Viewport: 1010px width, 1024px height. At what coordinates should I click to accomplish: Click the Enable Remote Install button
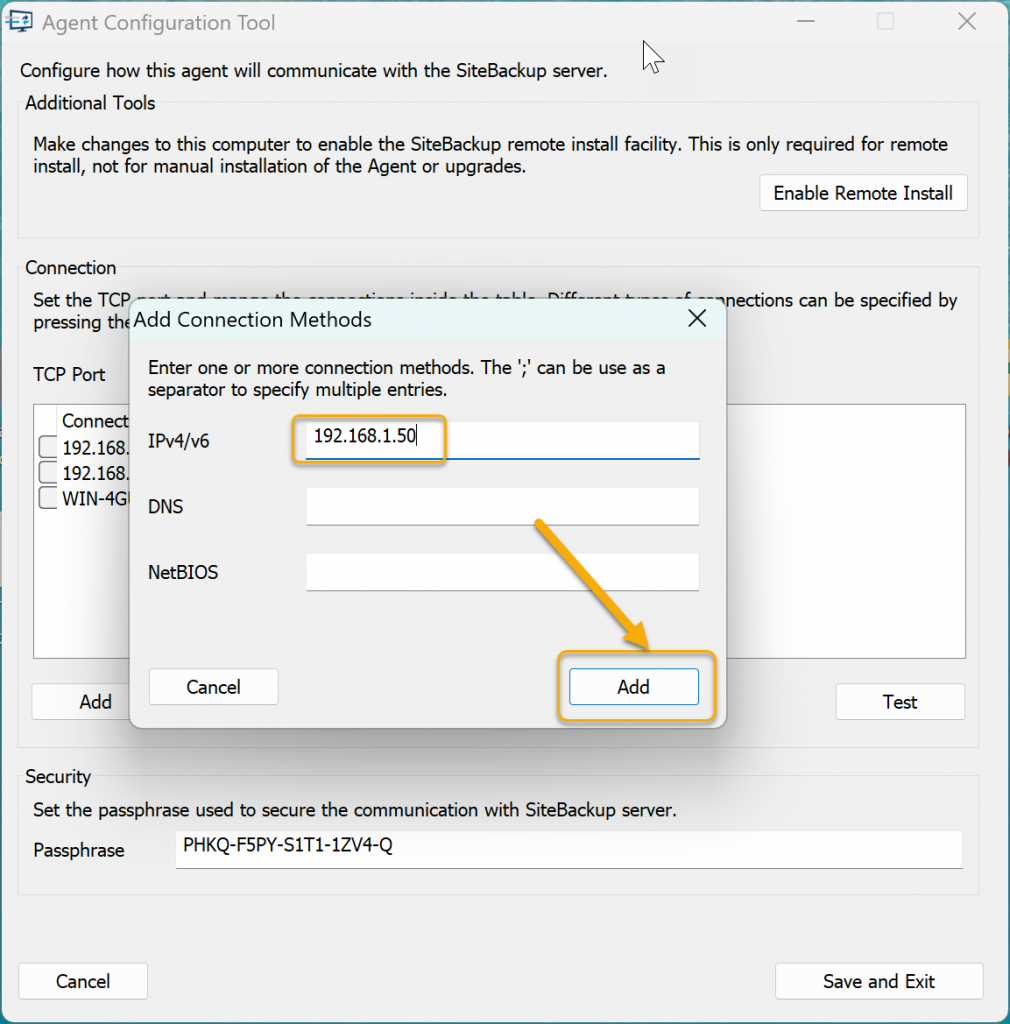point(863,193)
